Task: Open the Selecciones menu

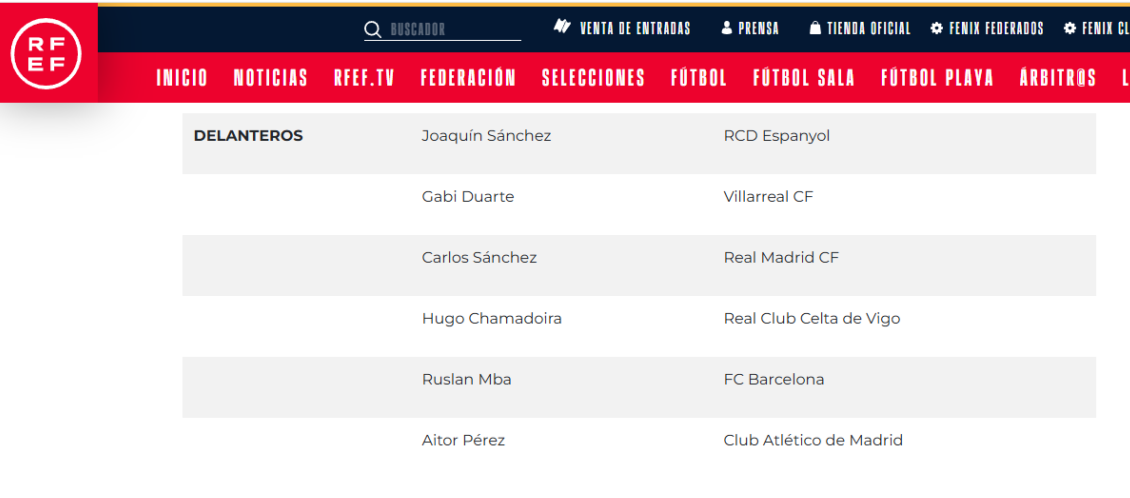Action: pos(593,78)
